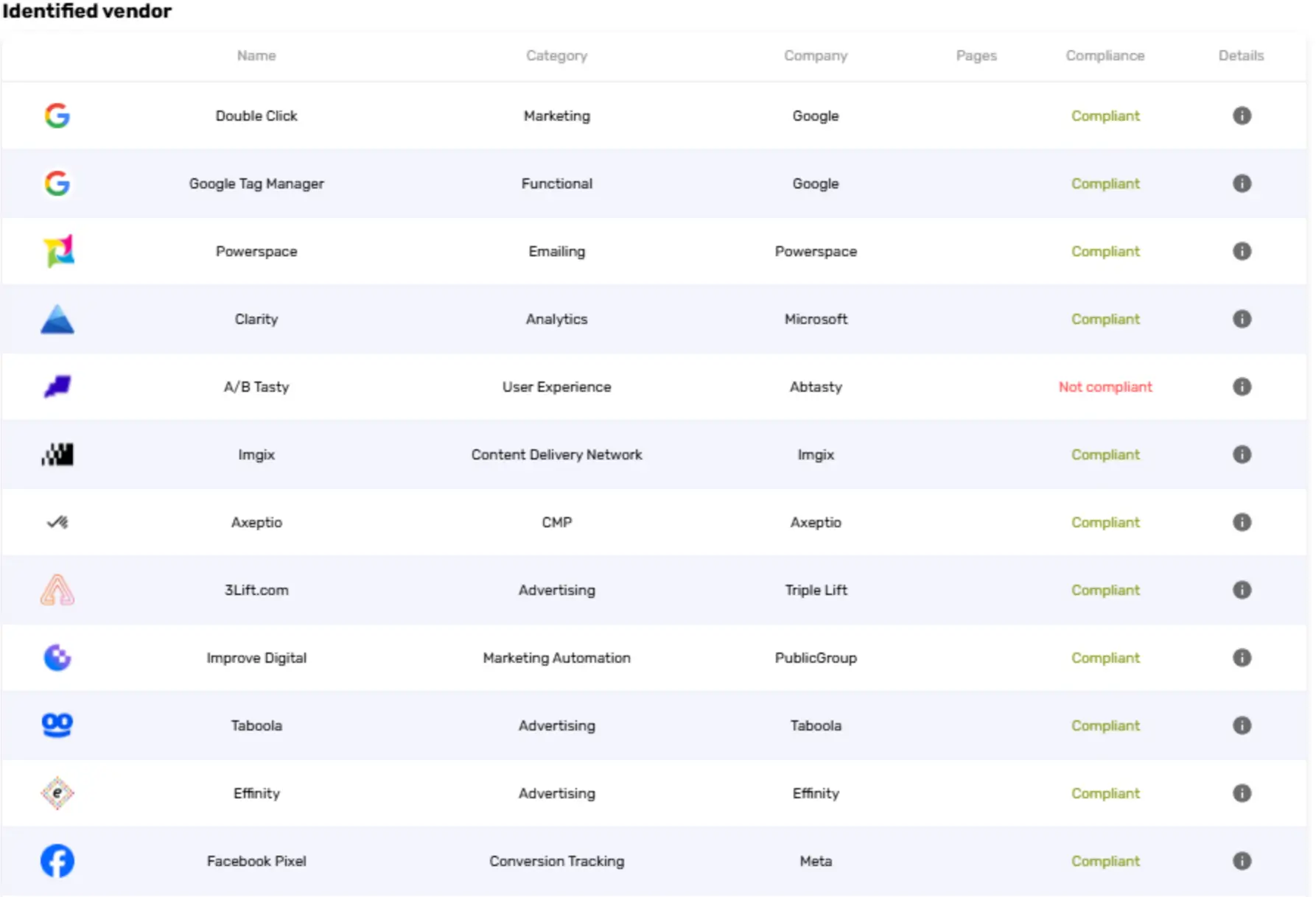
Task: Click the Content Delivery Network category cell
Action: (556, 454)
